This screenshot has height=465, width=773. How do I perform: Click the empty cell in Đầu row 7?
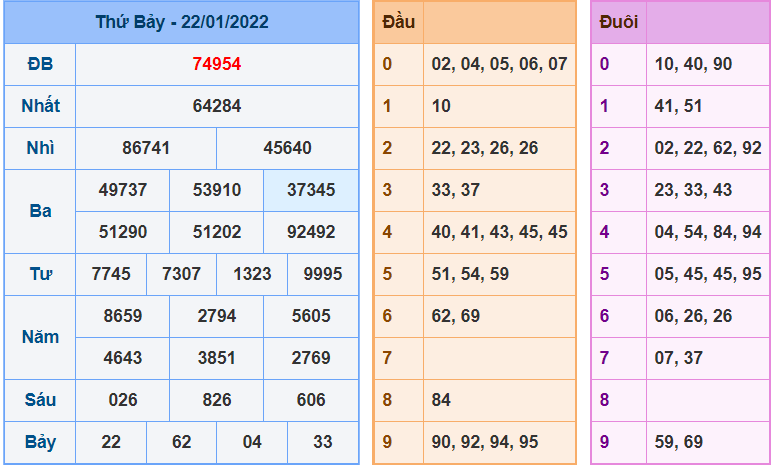pos(499,358)
